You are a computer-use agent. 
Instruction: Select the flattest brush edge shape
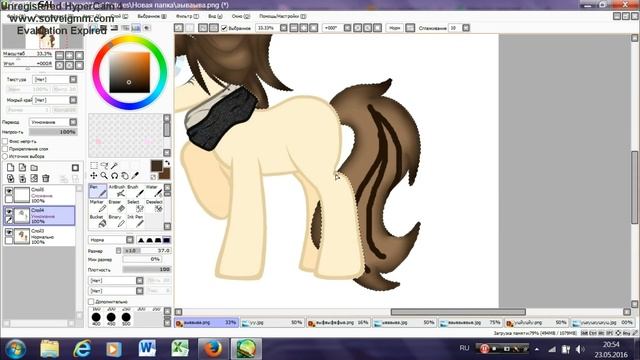pos(167,240)
